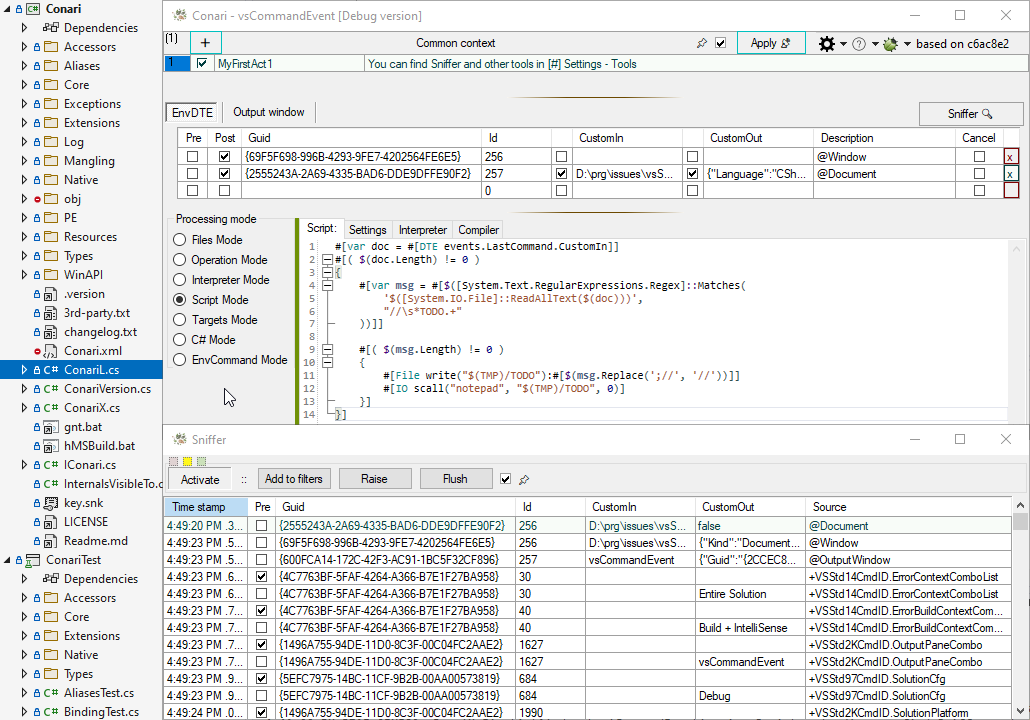The image size is (1030, 720).
Task: Click the pin icon next to Common context
Action: tap(702, 44)
